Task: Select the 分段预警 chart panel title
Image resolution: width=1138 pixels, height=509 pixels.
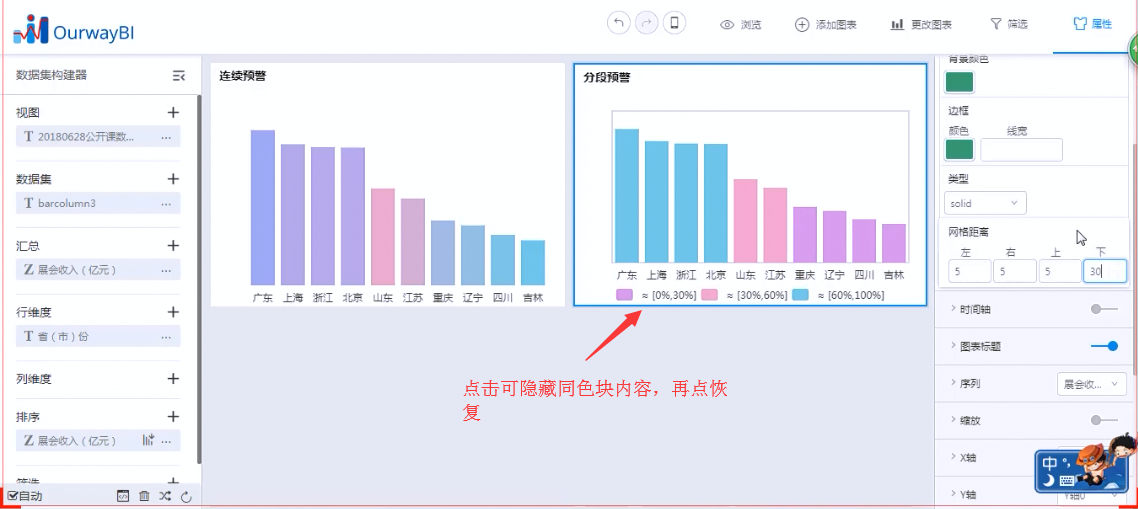Action: point(607,77)
